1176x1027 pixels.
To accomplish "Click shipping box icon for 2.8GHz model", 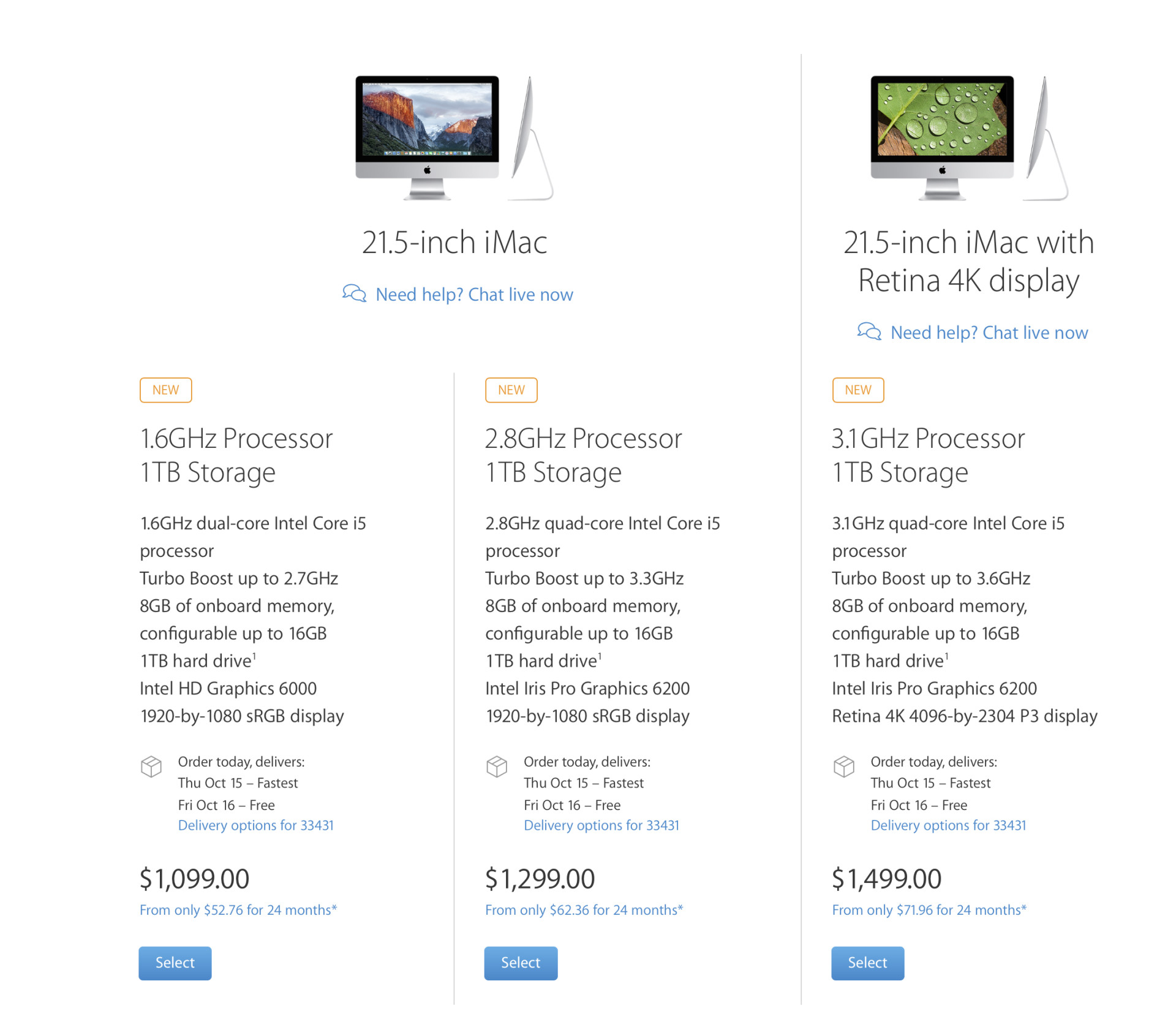I will pos(497,767).
